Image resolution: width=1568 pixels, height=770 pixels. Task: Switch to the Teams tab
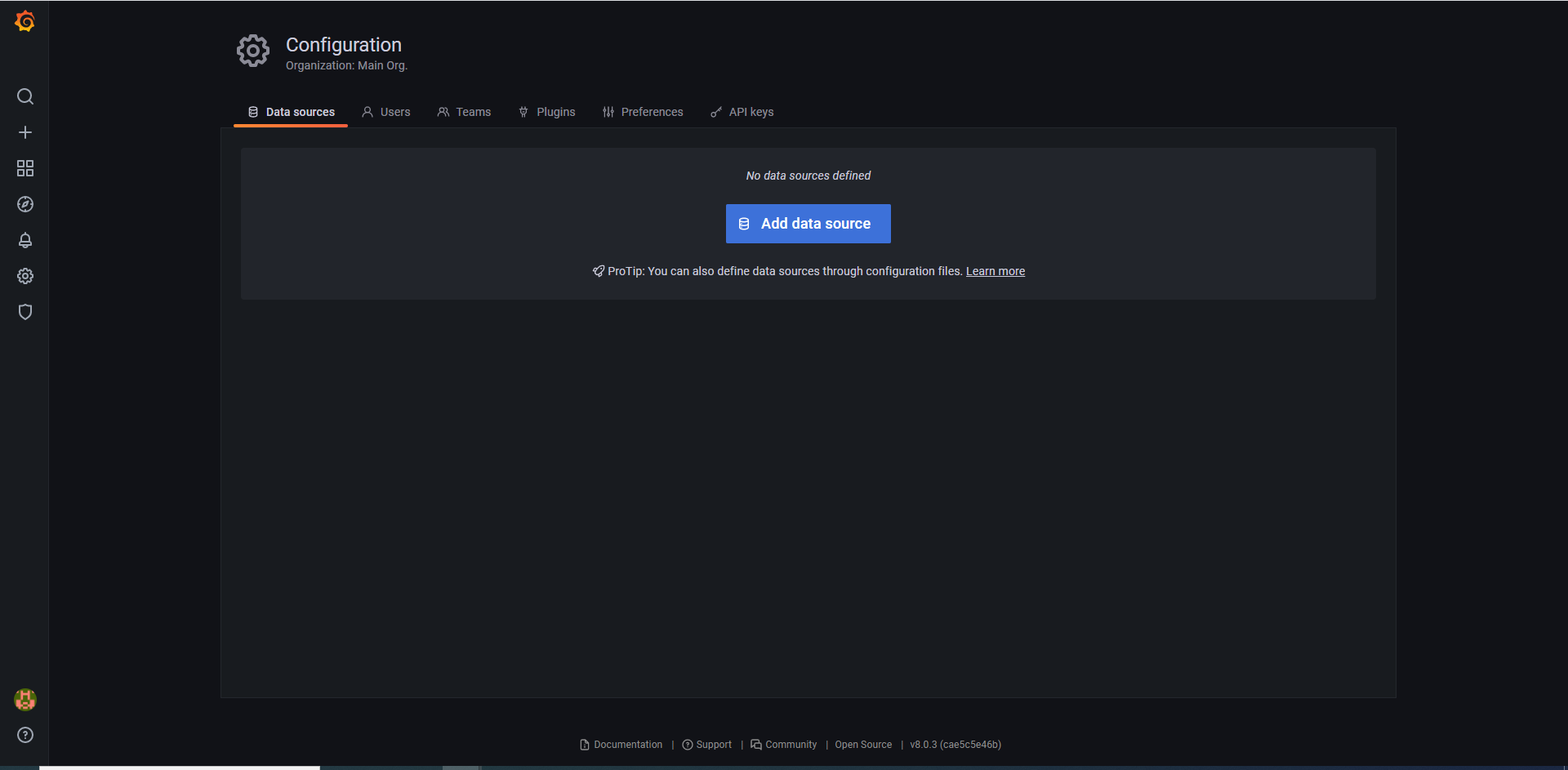point(464,112)
